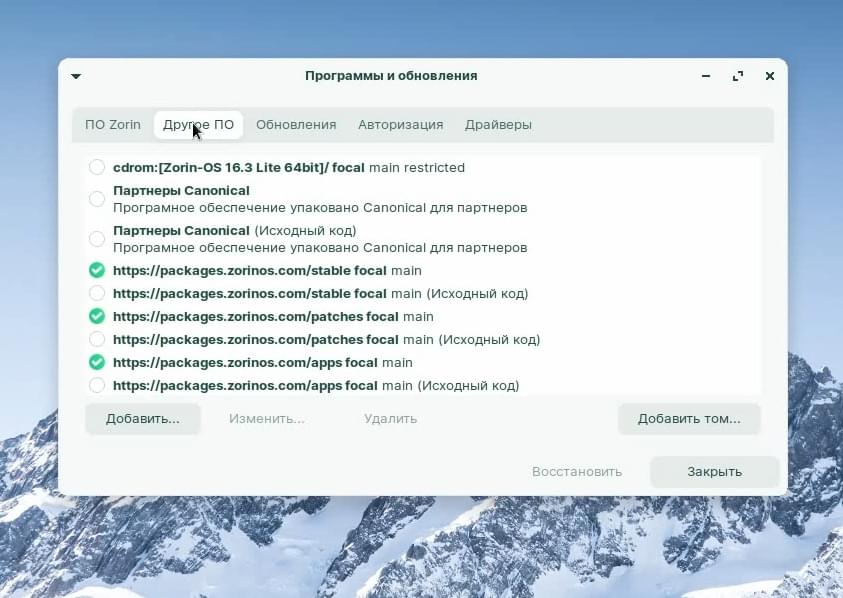Select the cdrom:[Zorin-OS 16.3 Lite 64bit]/ focal row text
Image resolution: width=843 pixels, height=598 pixels.
click(289, 168)
